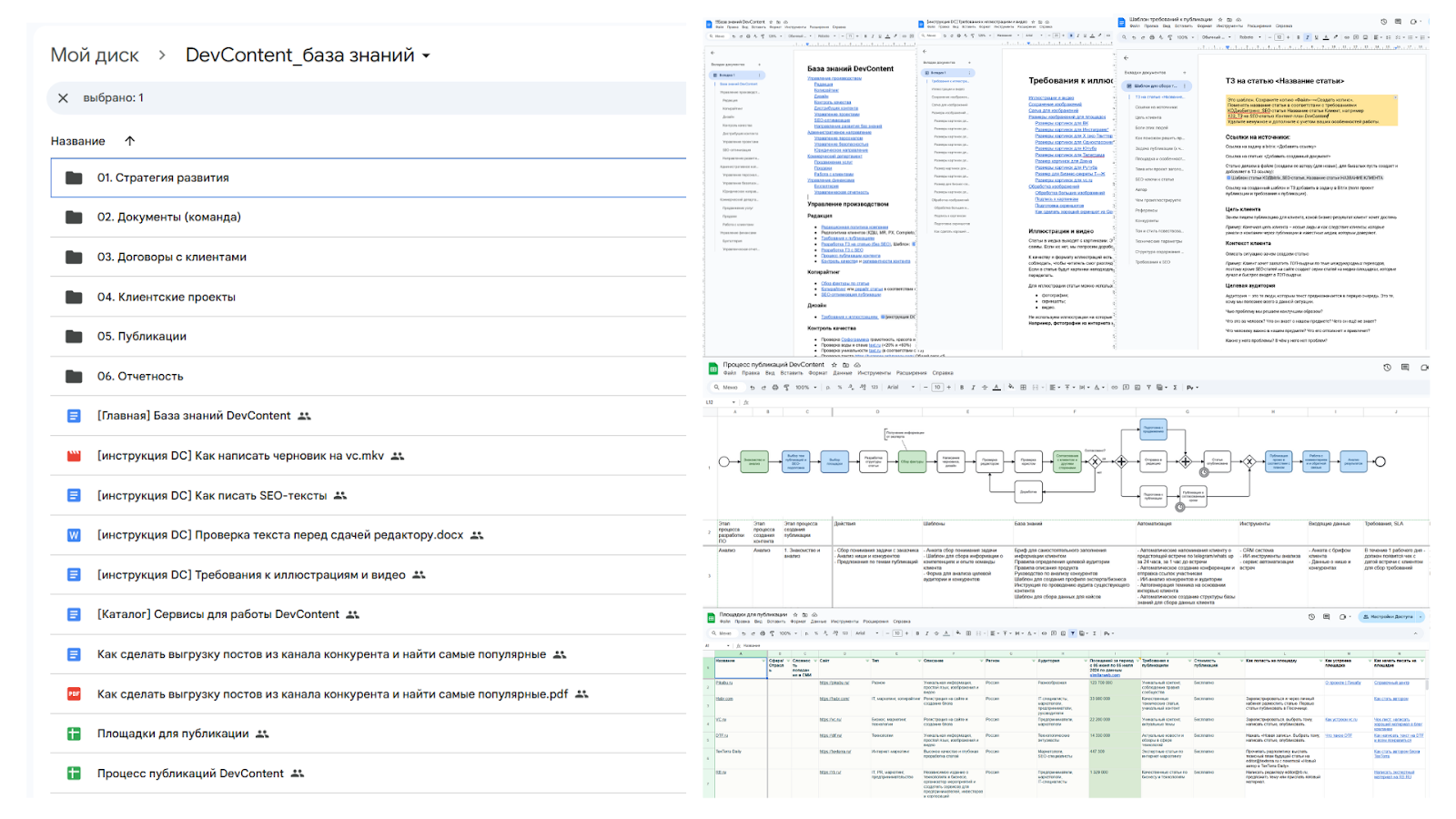
Task: Select folder 03. Договоры с клиентами
Action: tap(369, 258)
